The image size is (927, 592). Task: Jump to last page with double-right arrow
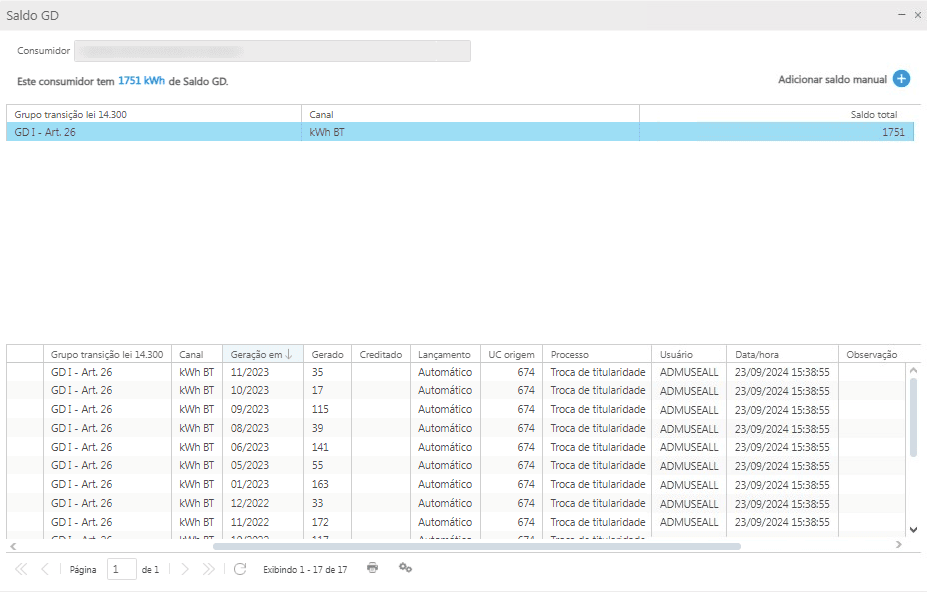[x=208, y=569]
